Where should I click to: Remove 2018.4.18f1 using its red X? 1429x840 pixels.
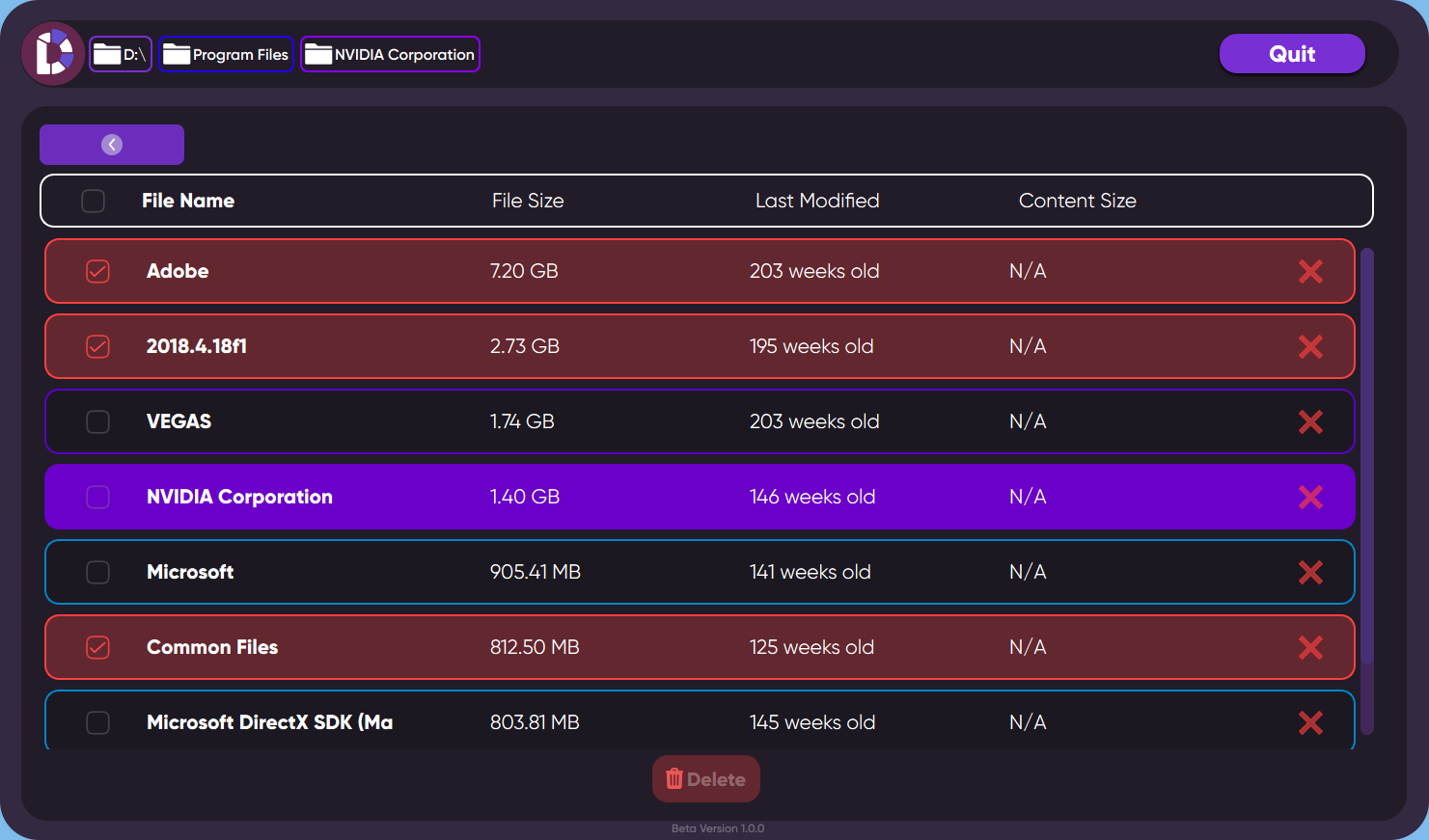(1310, 346)
